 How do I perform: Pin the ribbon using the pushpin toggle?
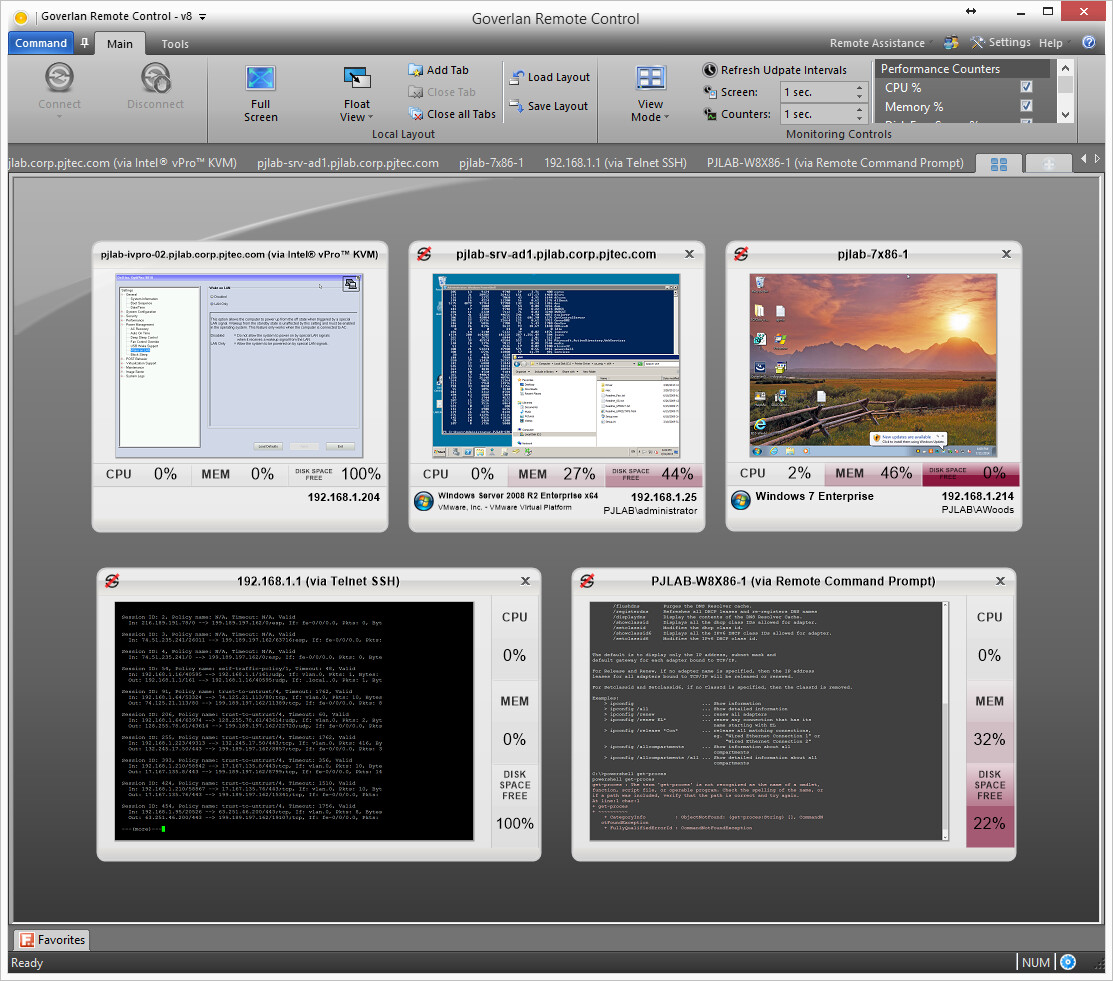point(84,43)
